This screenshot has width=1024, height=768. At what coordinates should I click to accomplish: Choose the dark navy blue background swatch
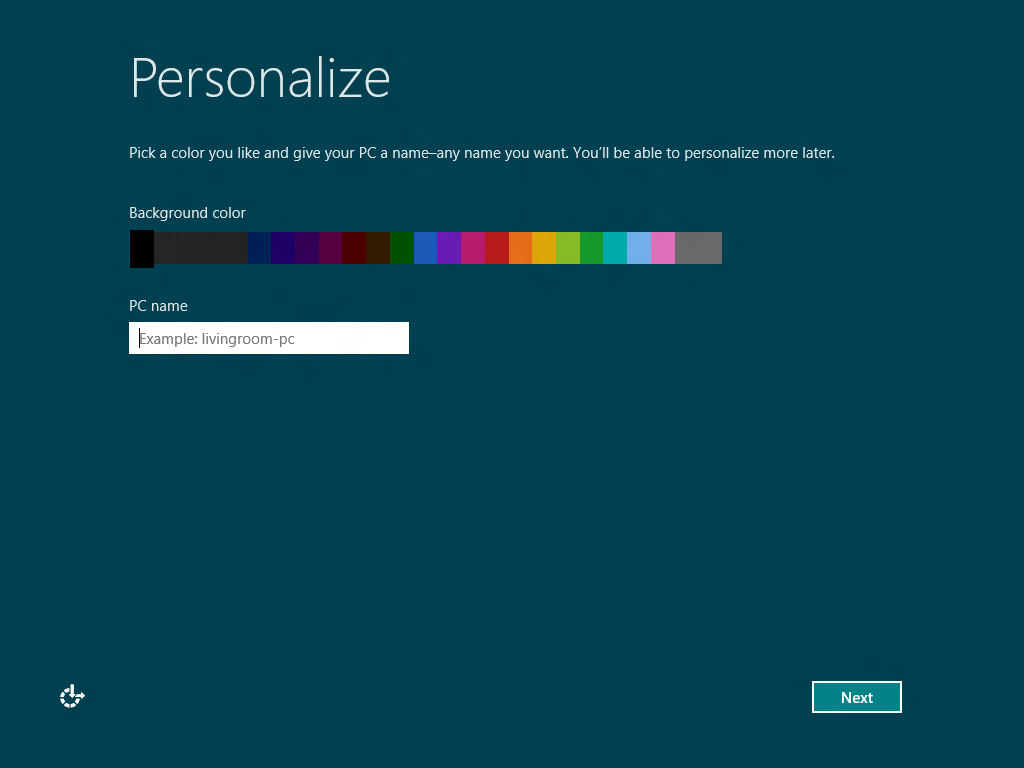click(259, 248)
